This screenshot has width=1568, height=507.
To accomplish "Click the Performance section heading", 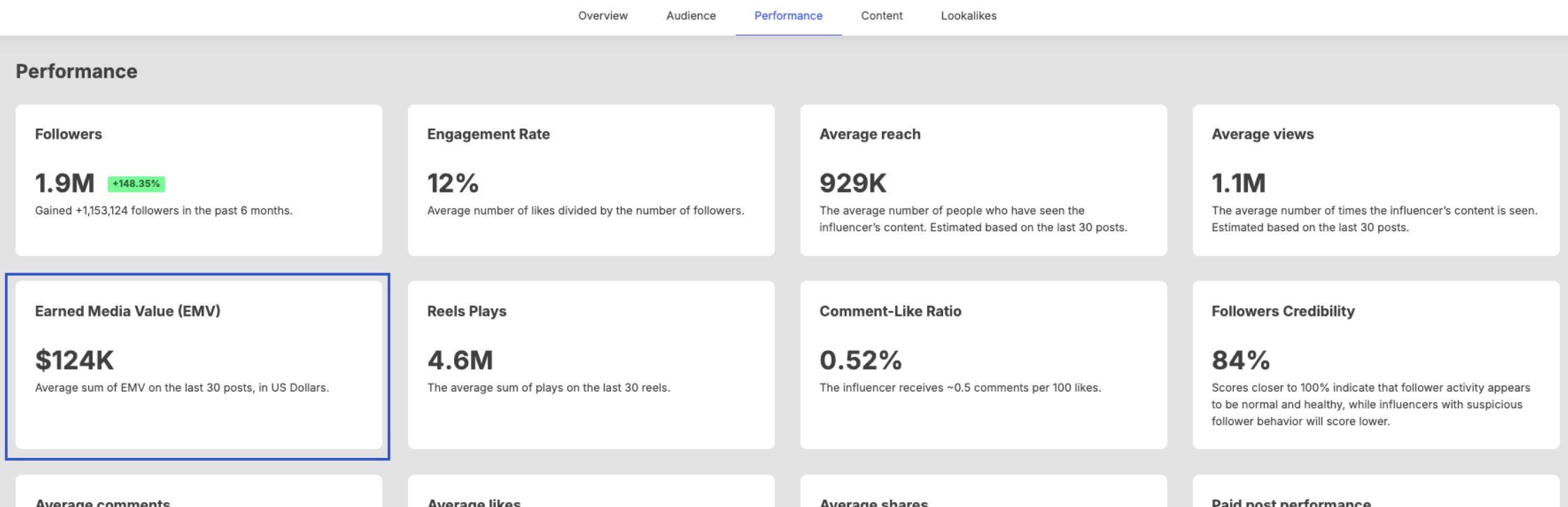I will coord(76,71).
